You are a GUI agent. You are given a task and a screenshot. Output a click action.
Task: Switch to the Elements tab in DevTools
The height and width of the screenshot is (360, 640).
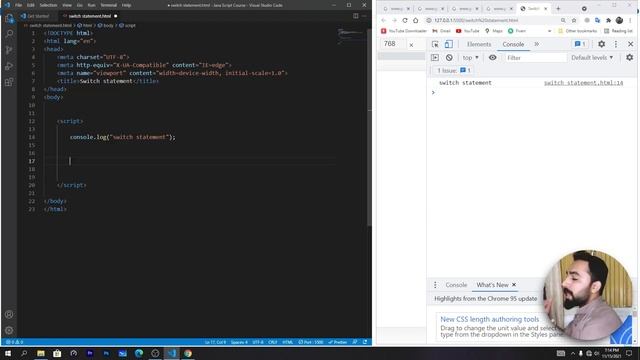point(479,44)
